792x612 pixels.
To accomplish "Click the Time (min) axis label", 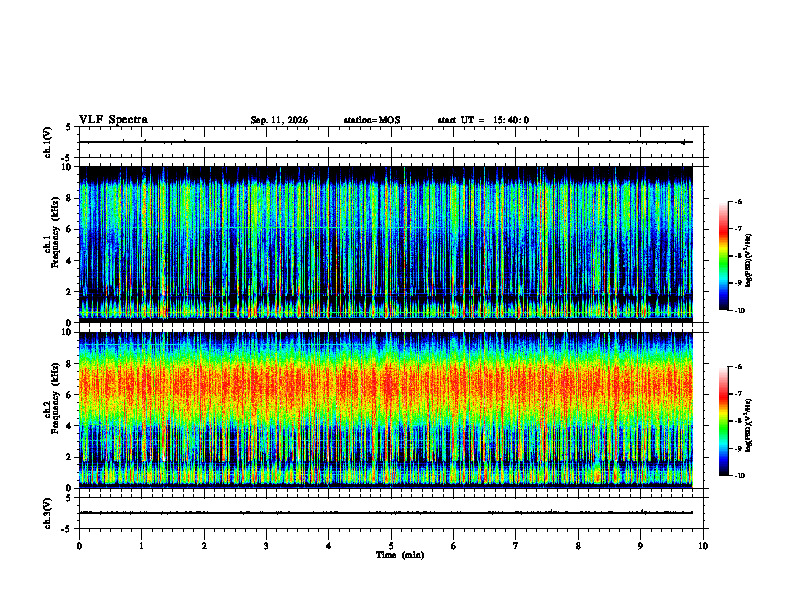I will click(400, 555).
